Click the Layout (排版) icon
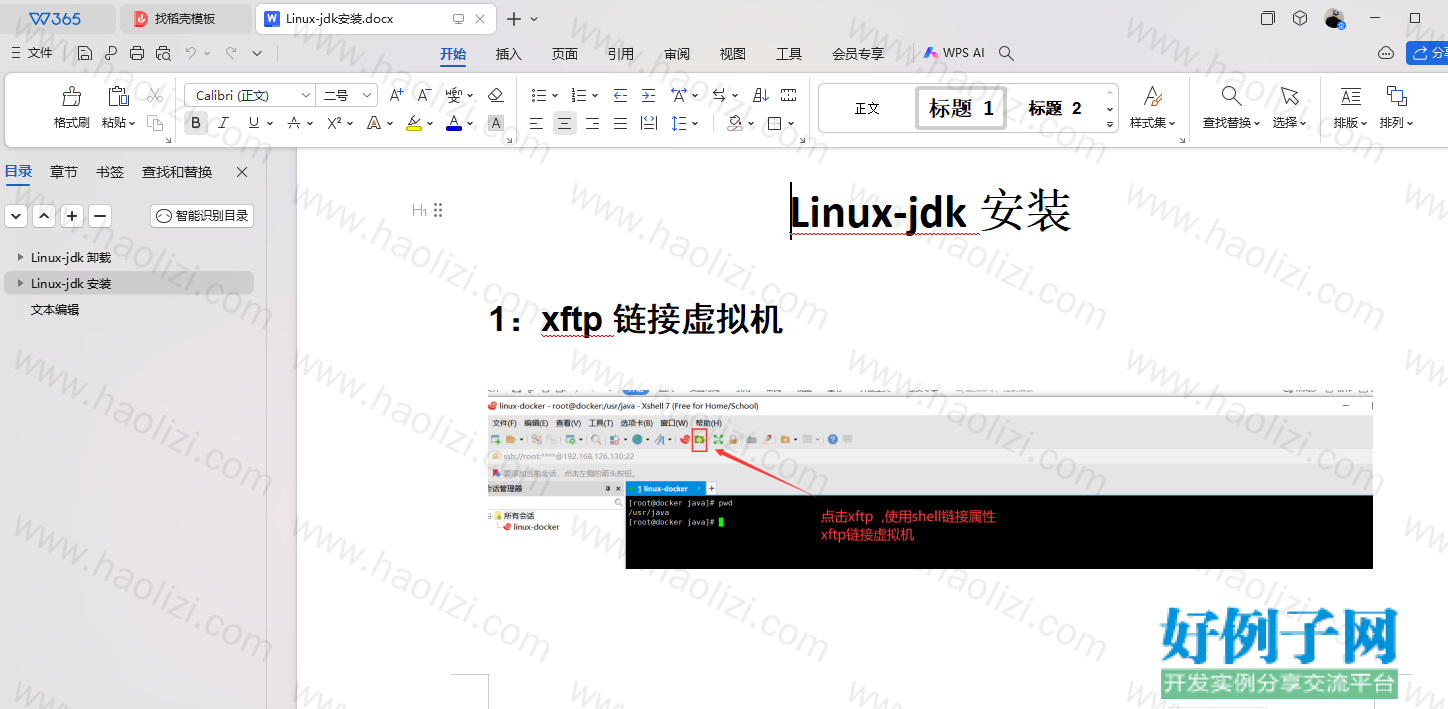The width and height of the screenshot is (1448, 709). (x=1351, y=96)
